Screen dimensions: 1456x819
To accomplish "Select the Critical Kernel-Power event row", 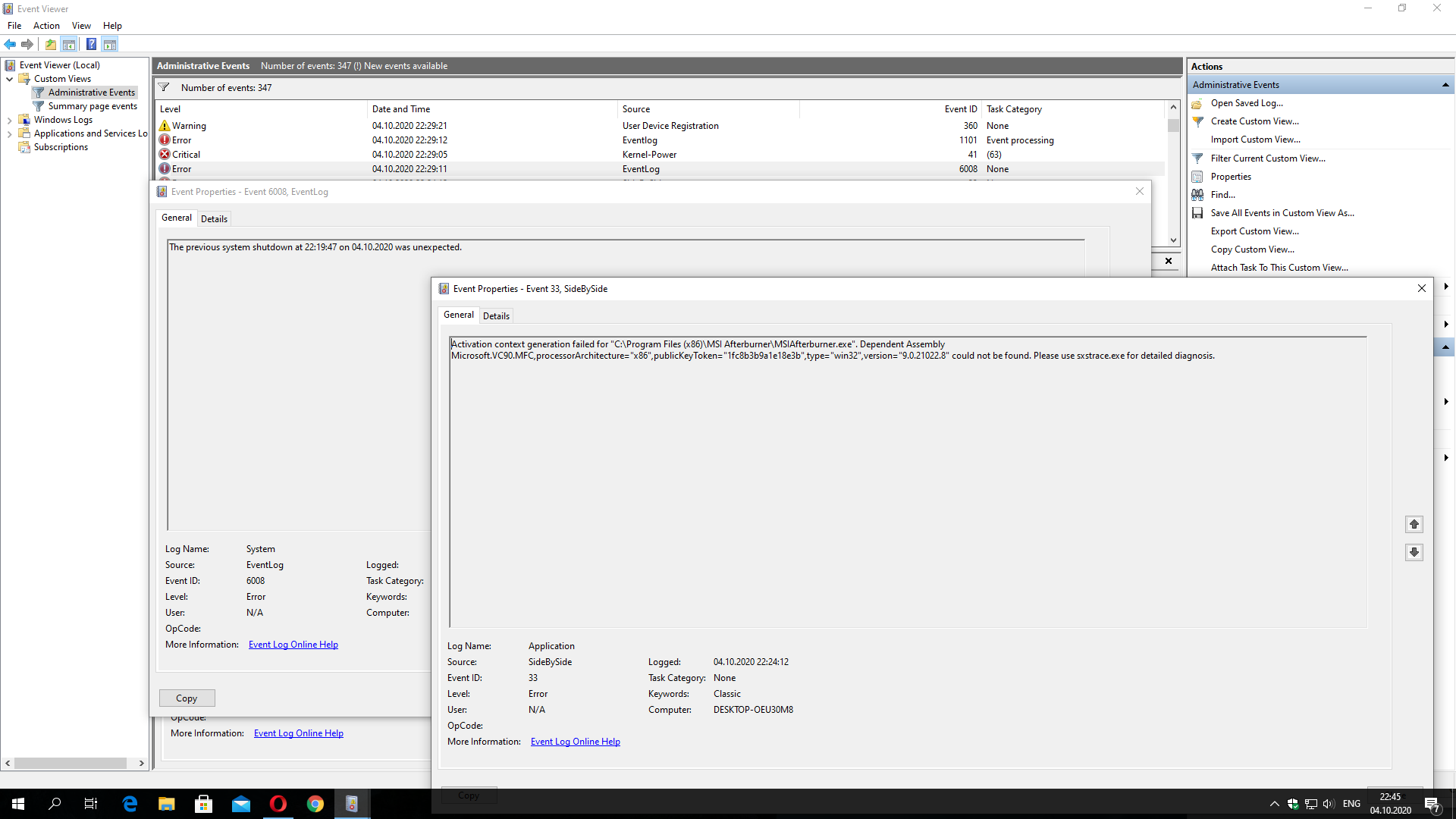I will coord(660,155).
